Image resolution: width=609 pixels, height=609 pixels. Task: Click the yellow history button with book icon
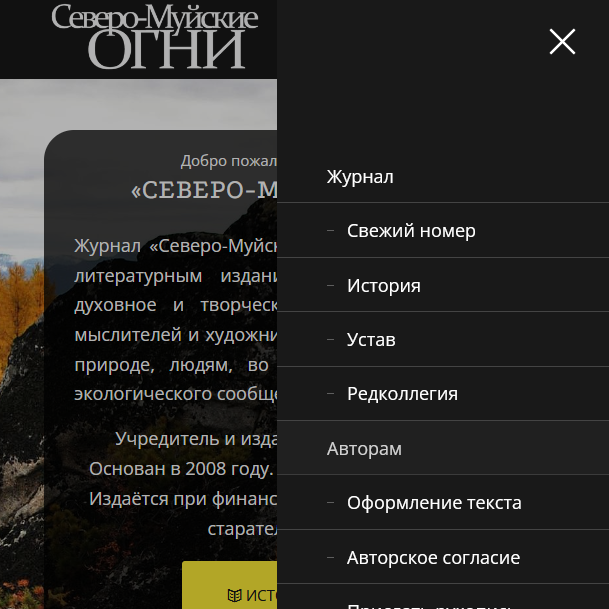230,585
